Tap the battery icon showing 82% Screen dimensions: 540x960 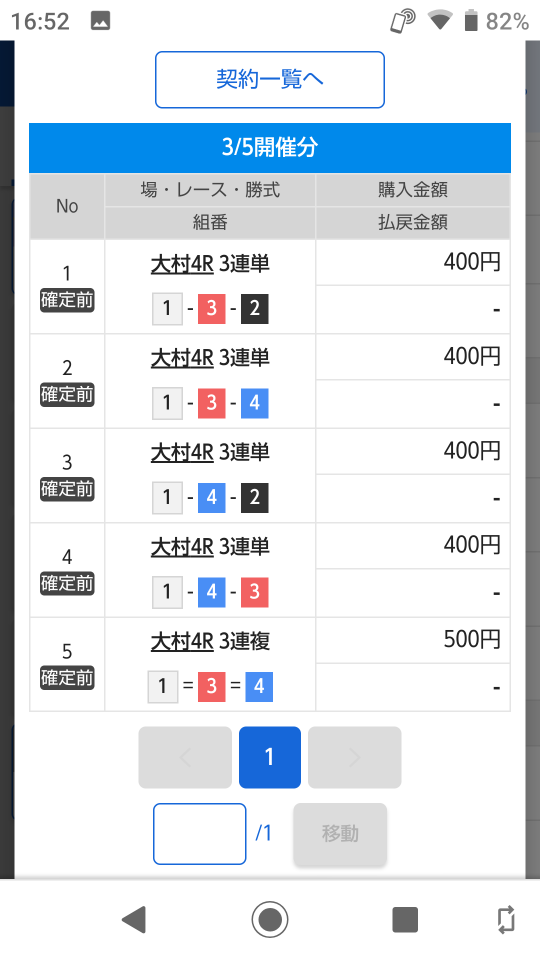click(x=470, y=21)
